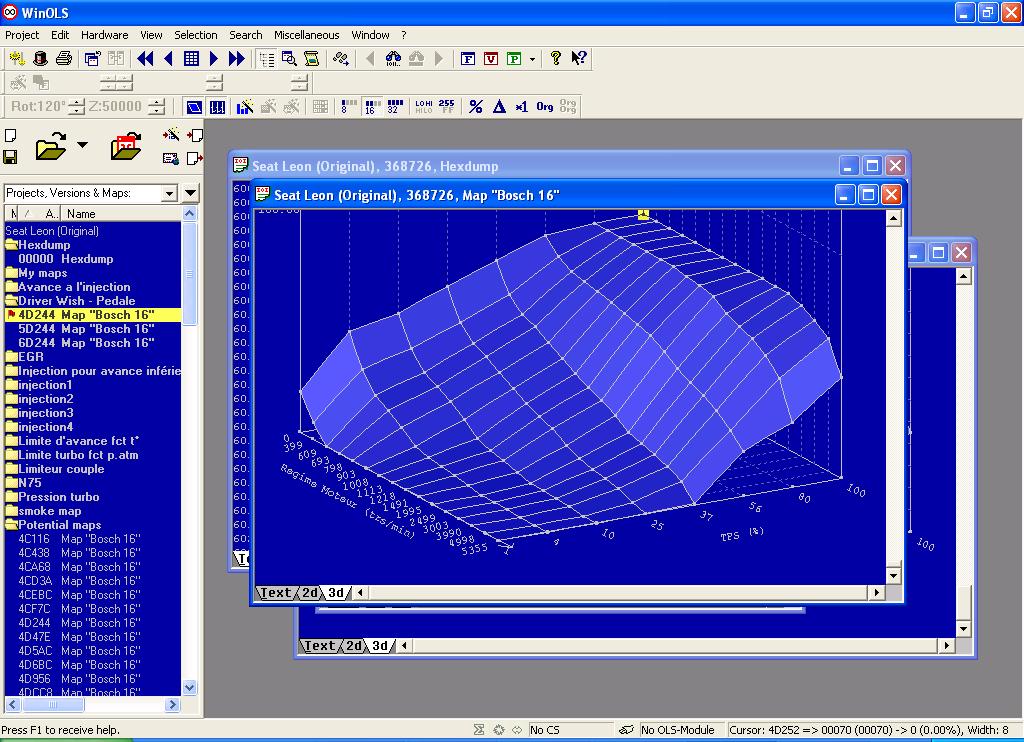1024x742 pixels.
Task: Select 00000 Hexdump entry
Action: point(65,259)
